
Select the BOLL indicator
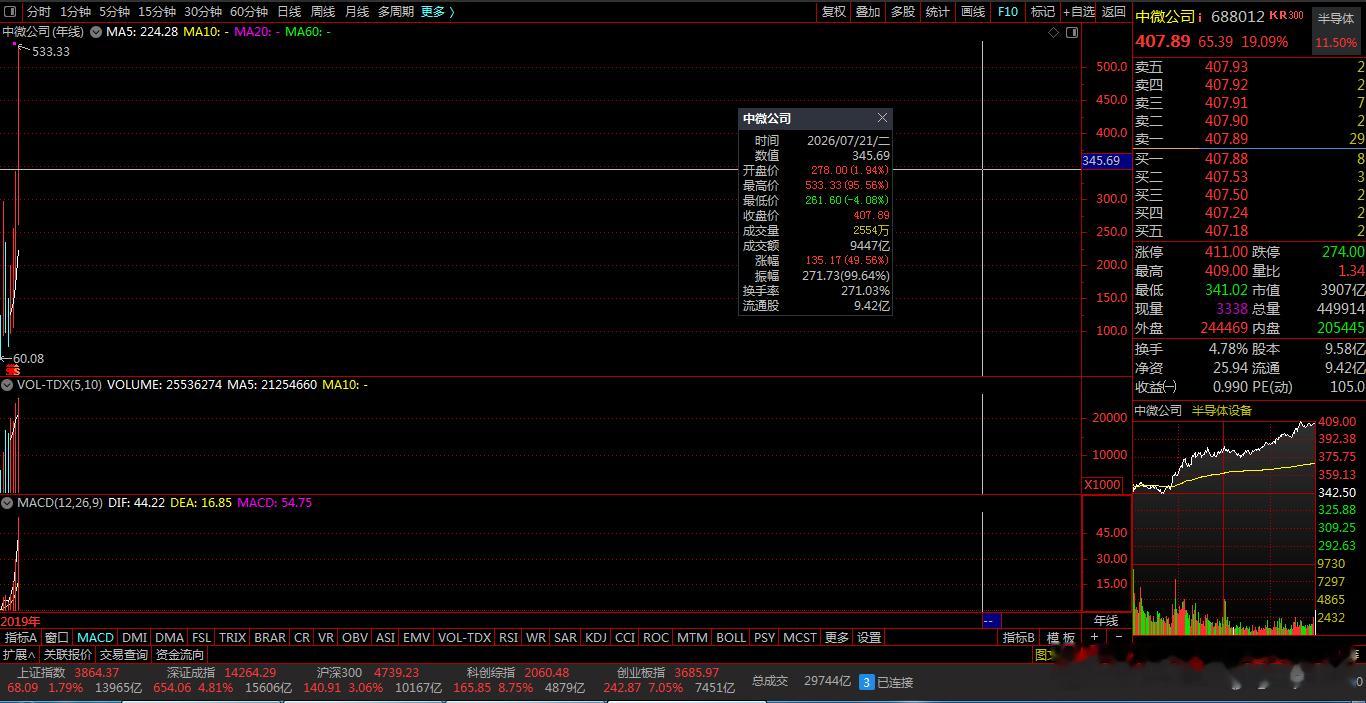coord(731,637)
